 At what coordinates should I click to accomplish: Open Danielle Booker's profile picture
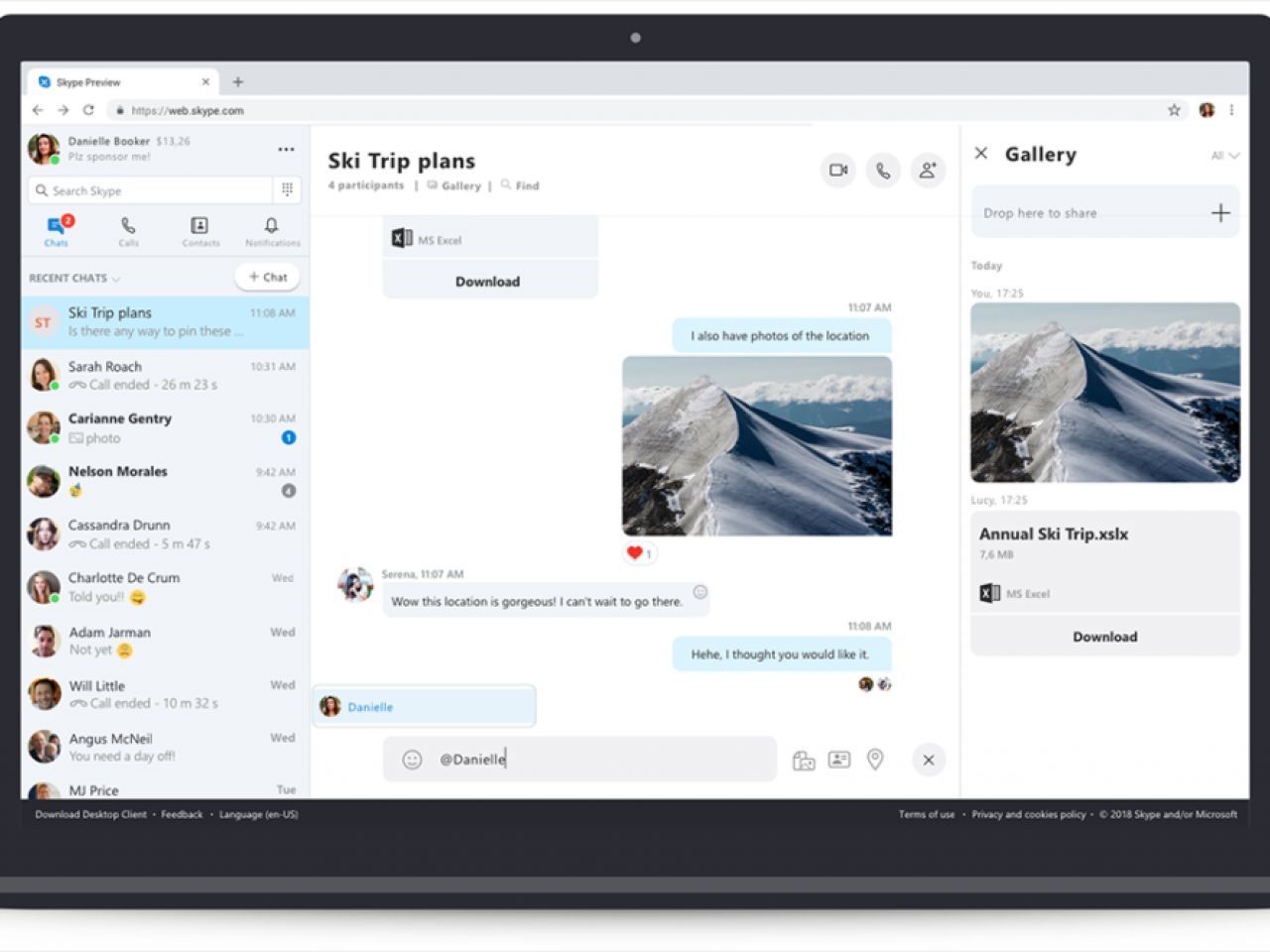pyautogui.click(x=44, y=149)
